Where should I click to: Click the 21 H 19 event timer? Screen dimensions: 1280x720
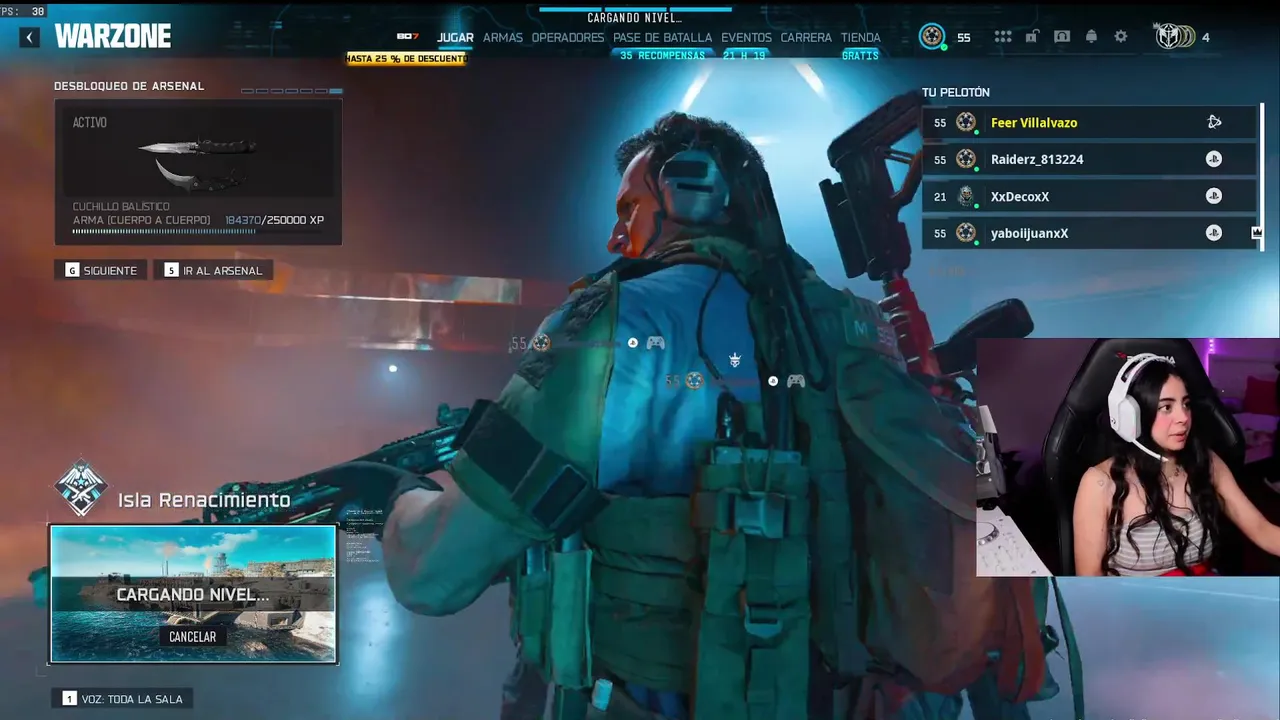(744, 56)
